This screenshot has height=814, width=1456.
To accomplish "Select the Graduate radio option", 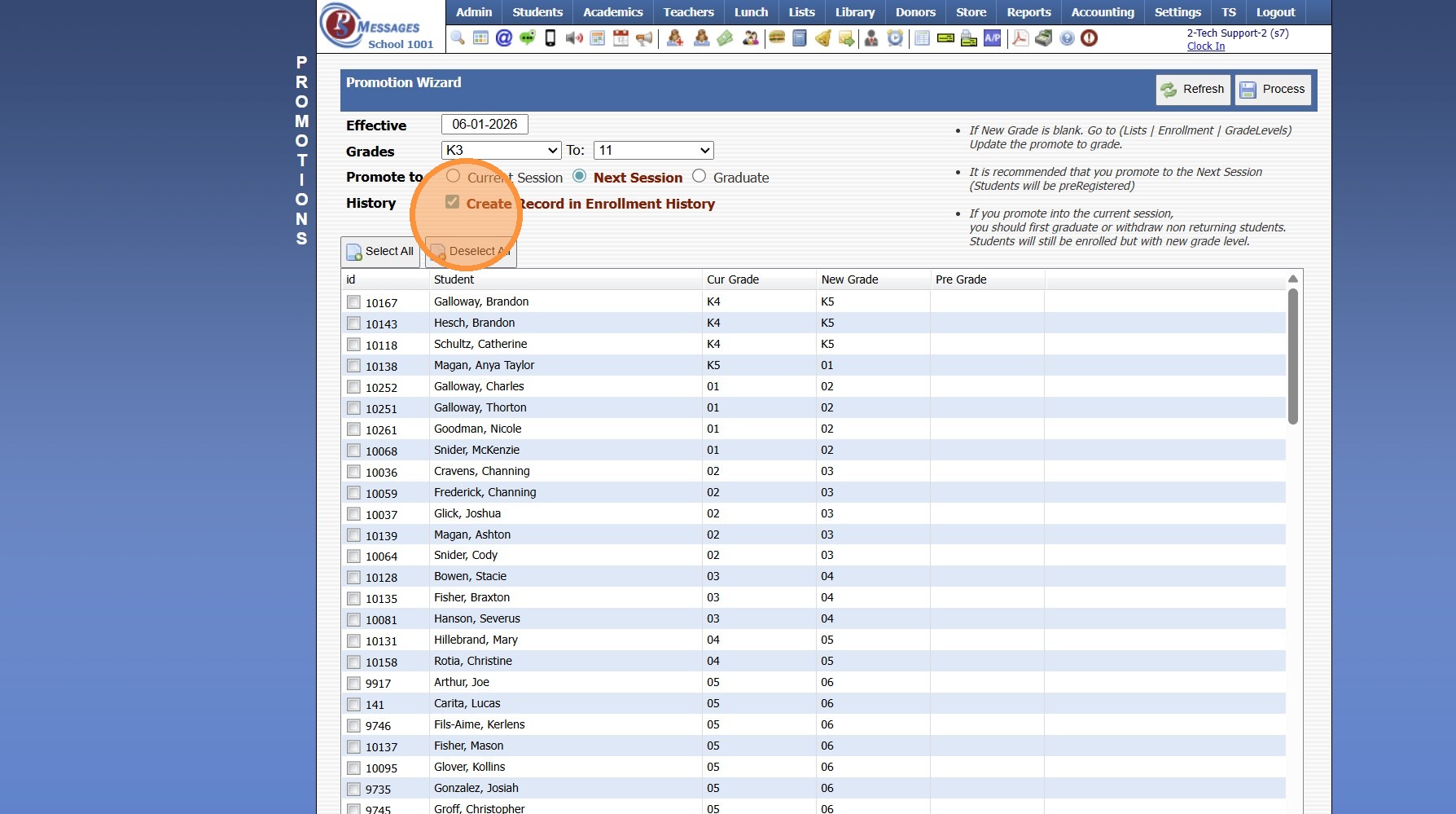I will (x=699, y=177).
